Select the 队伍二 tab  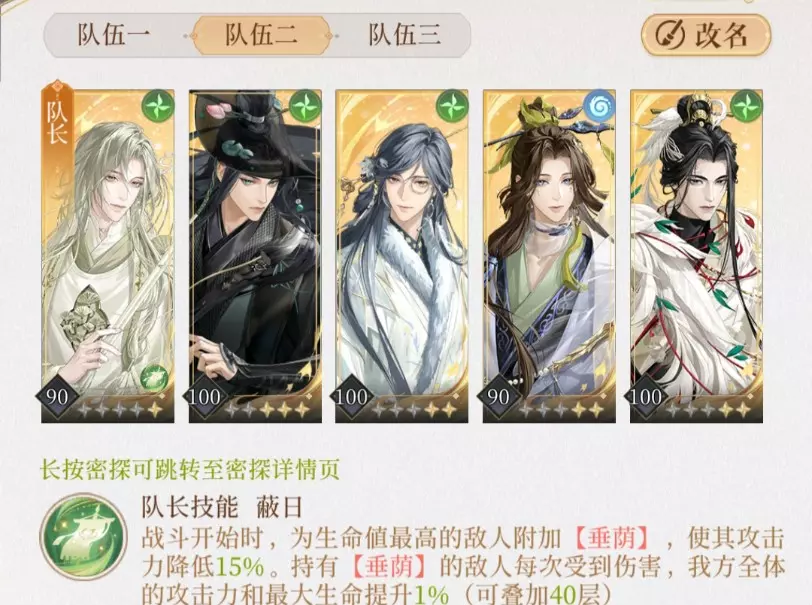[x=262, y=35]
